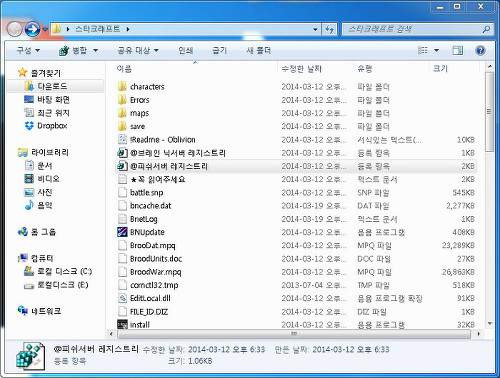Sort by the 이름 column header
The width and height of the screenshot is (500, 378).
tap(124, 69)
